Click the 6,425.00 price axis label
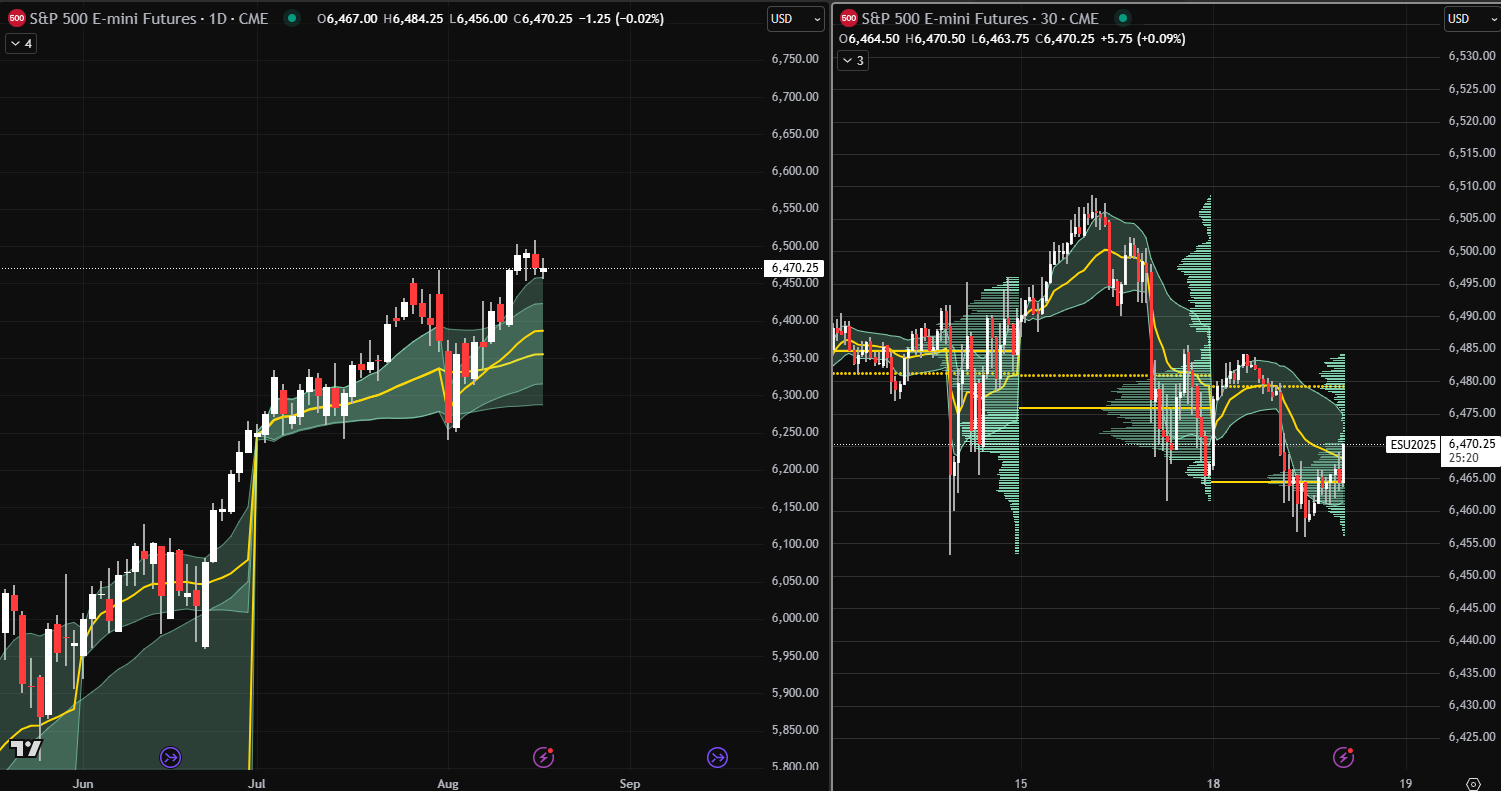 click(1471, 738)
